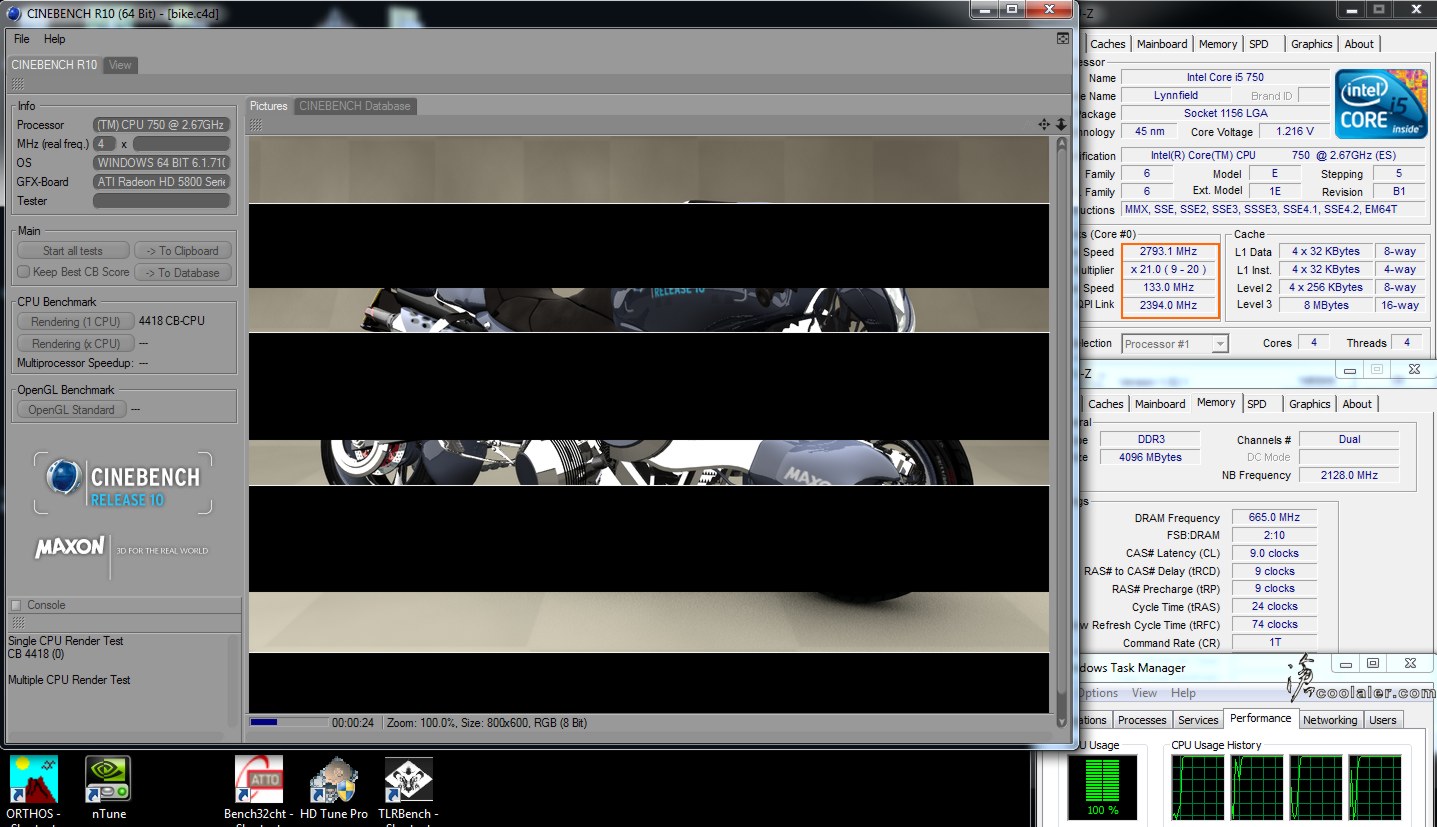Click the '00:00:24' elapsed time

click(353, 723)
